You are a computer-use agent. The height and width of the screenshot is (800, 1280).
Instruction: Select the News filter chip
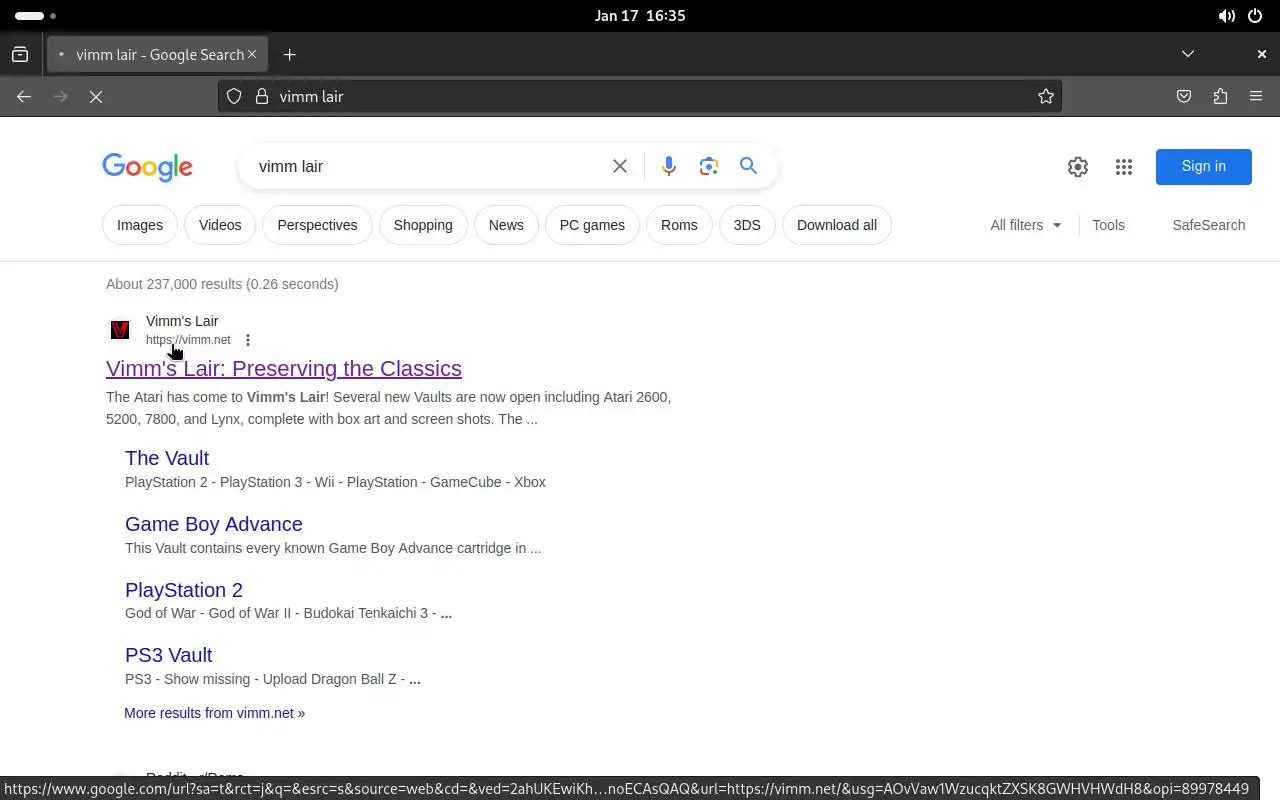[x=506, y=225]
